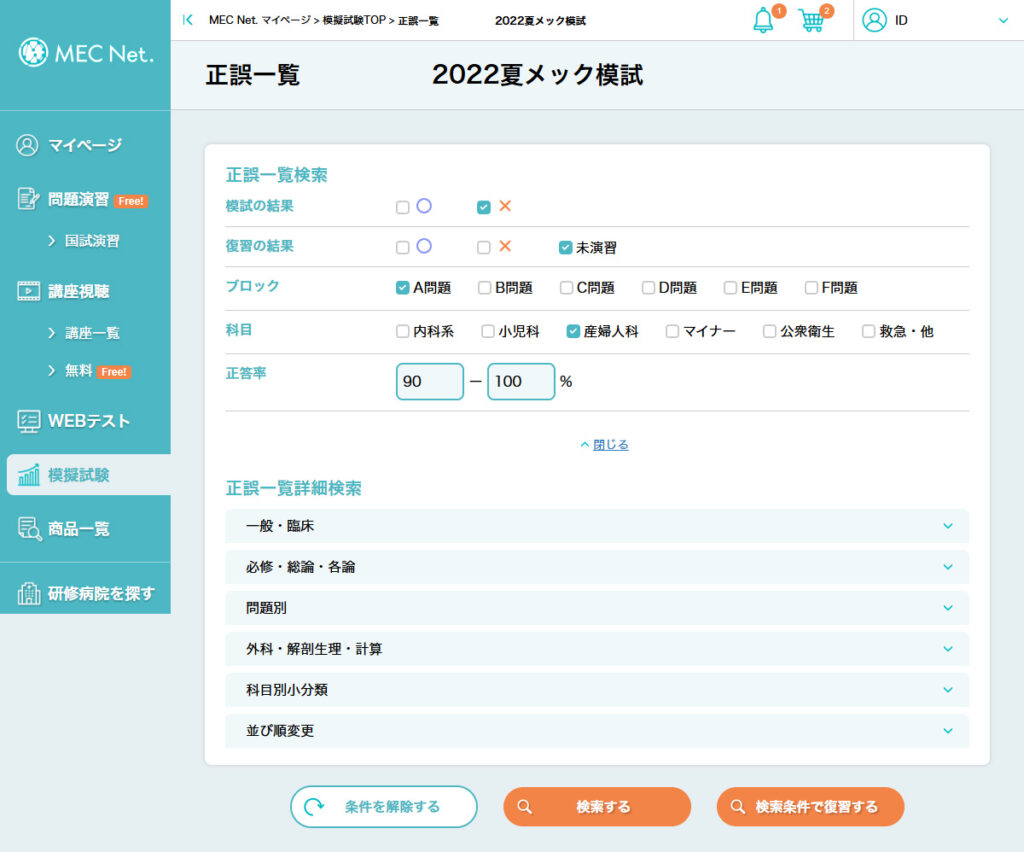This screenshot has height=852, width=1024.
Task: Click 検索条件で復習する button
Action: (810, 807)
